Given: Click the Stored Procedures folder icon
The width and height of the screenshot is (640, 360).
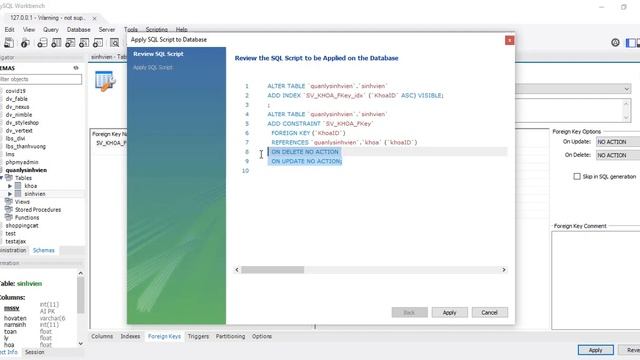Looking at the screenshot, I should [x=9, y=209].
